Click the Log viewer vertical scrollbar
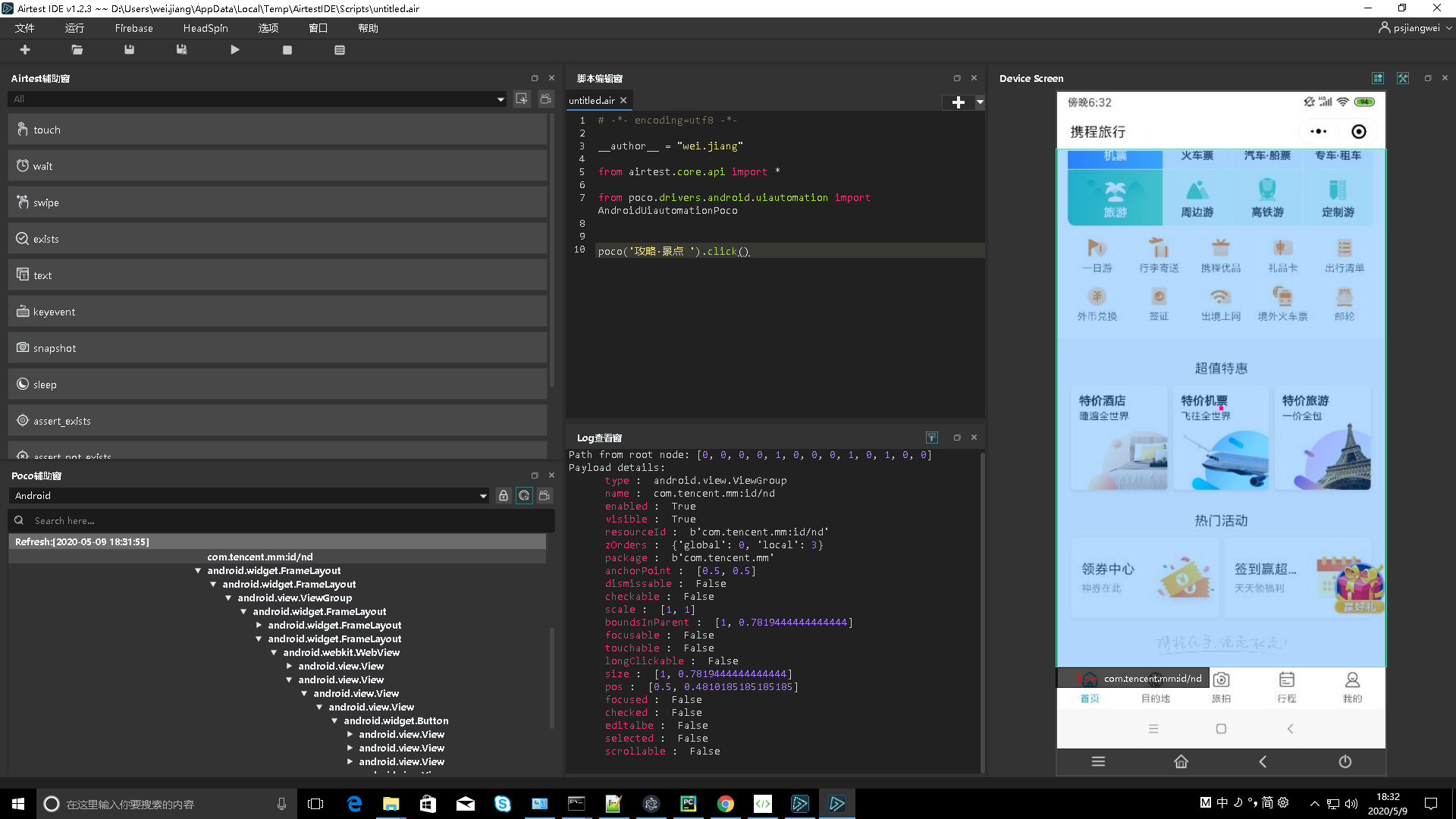 [x=983, y=613]
